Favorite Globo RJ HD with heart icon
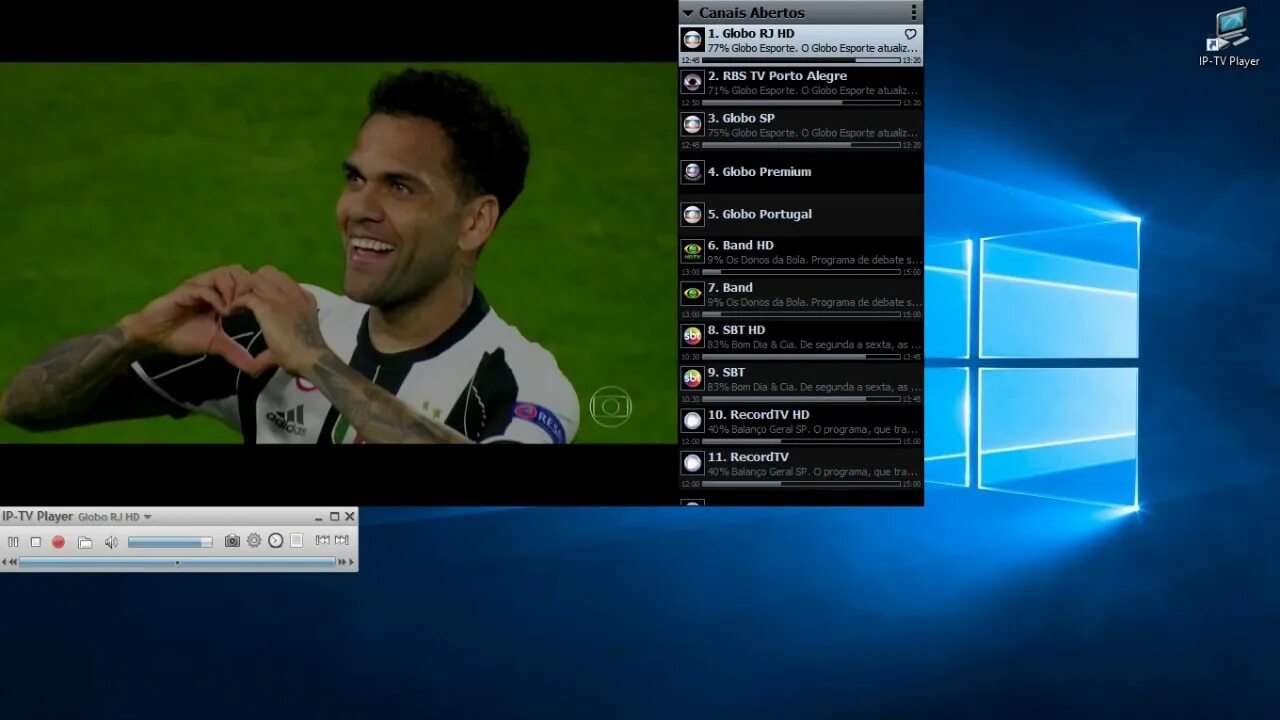The height and width of the screenshot is (720, 1280). pyautogui.click(x=910, y=34)
